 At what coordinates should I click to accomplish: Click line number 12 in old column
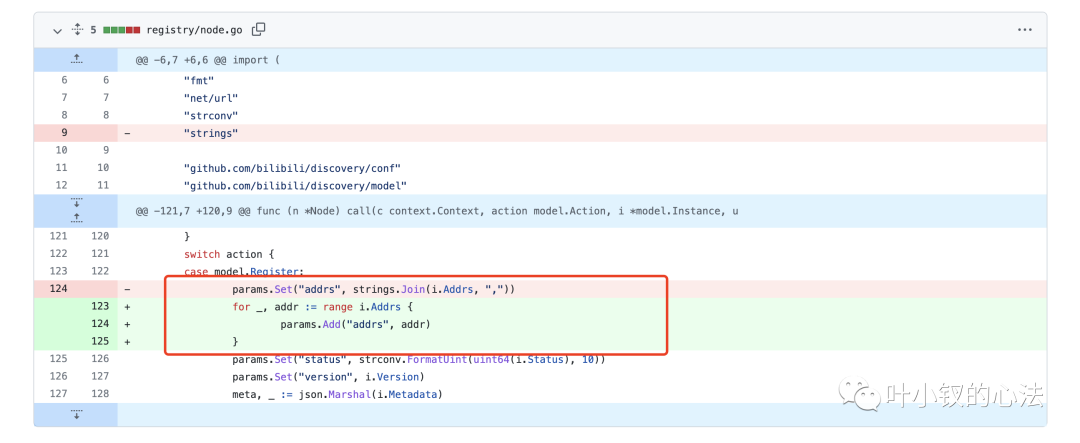coord(59,185)
